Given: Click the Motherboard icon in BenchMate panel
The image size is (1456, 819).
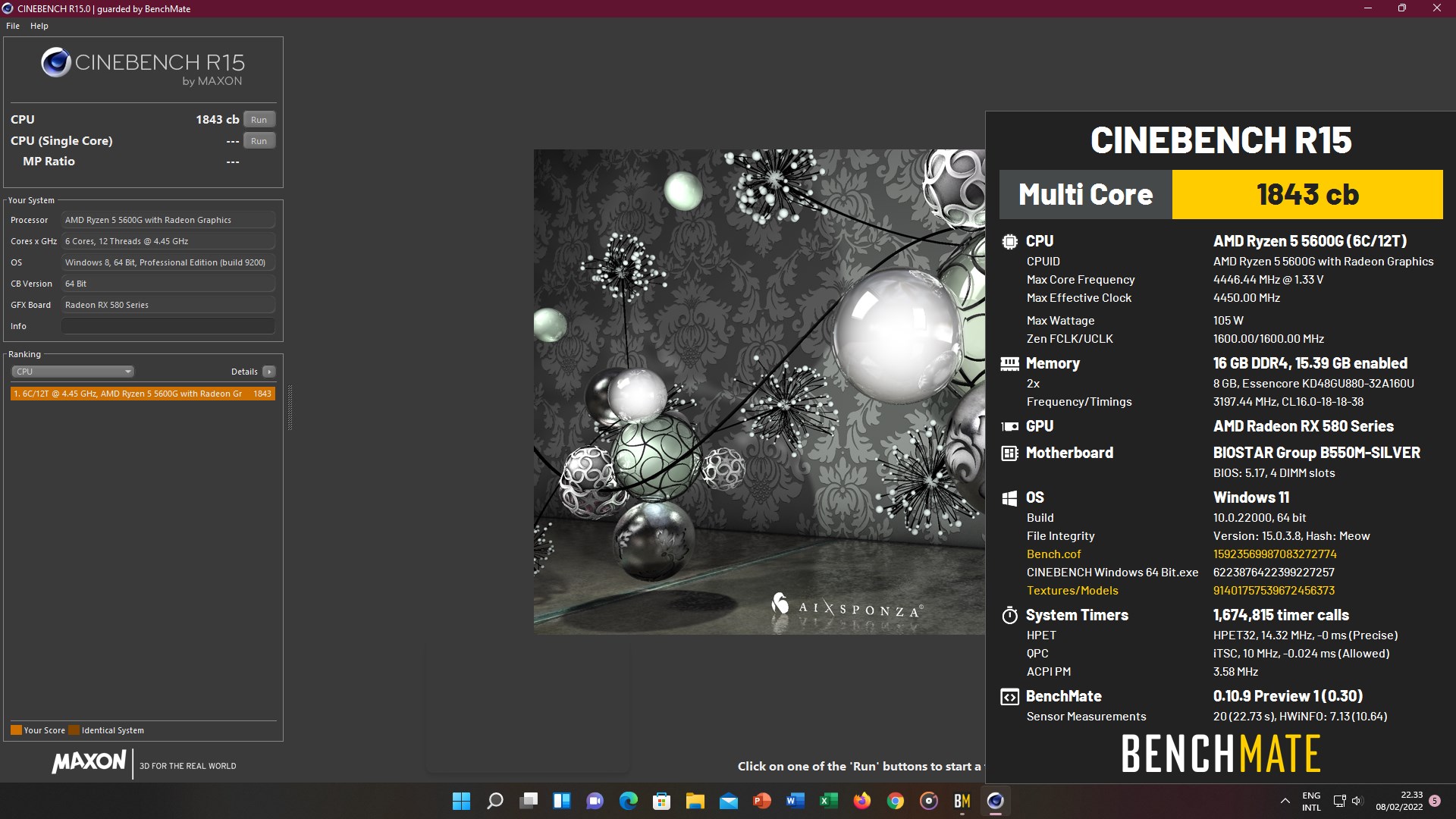Looking at the screenshot, I should (1009, 453).
